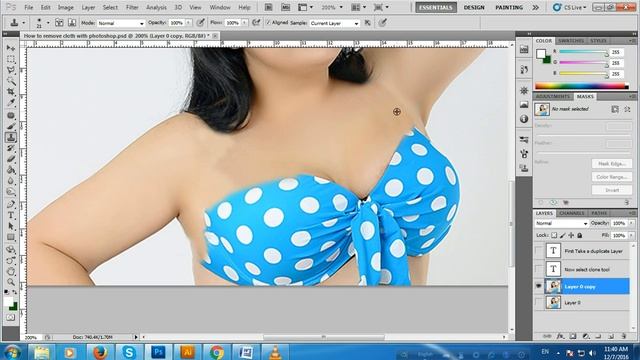Switch to the Design workspace
This screenshot has height=360, width=640.
coord(474,7)
